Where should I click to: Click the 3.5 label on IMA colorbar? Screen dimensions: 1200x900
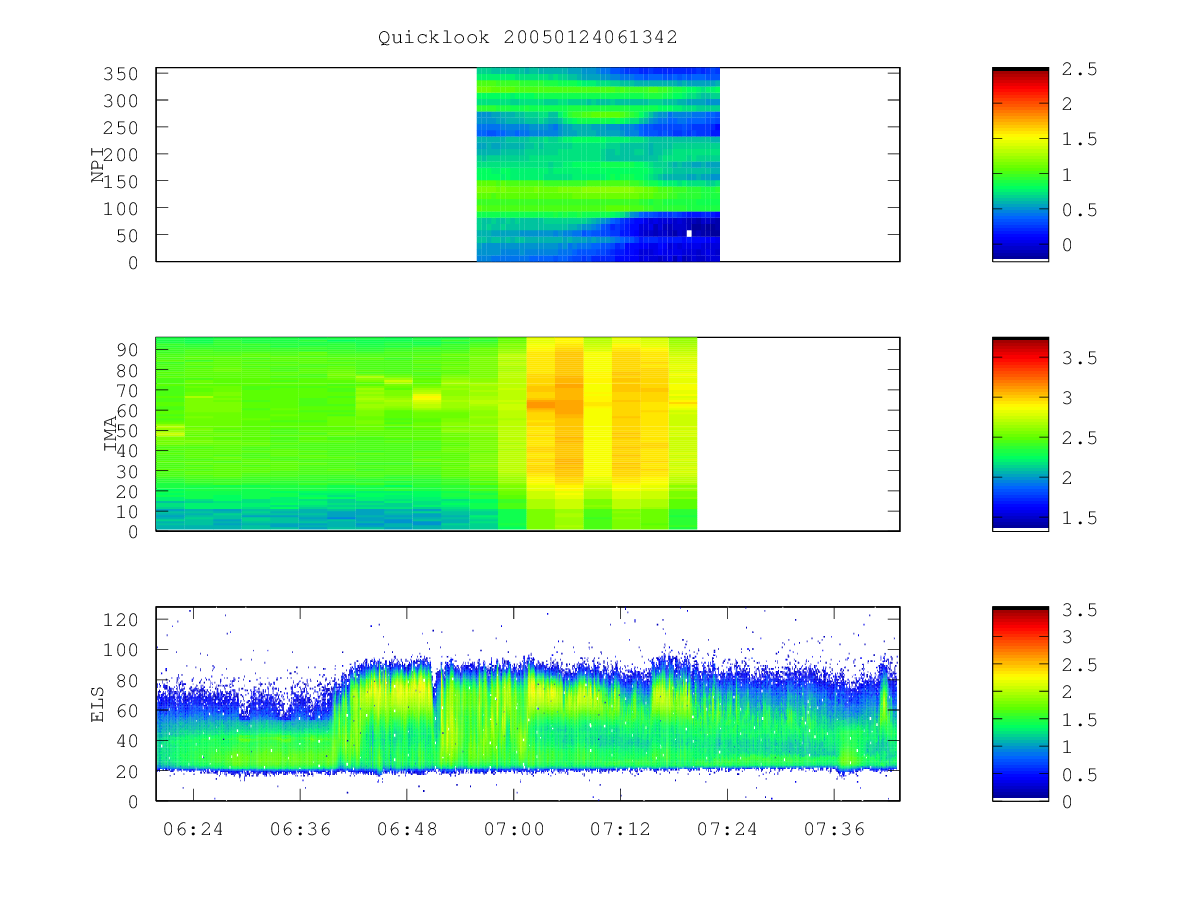[x=1080, y=358]
